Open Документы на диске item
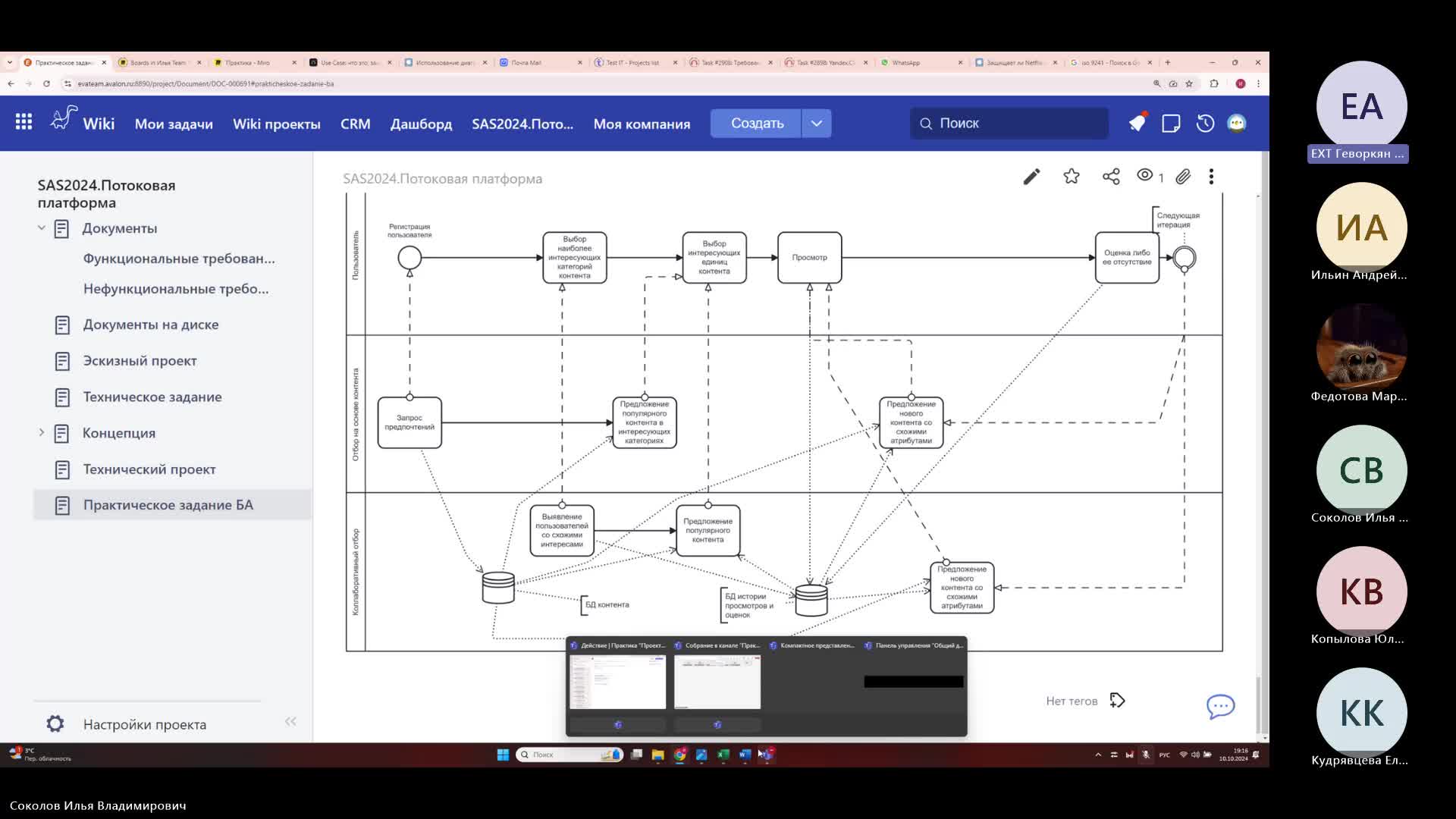 151,325
